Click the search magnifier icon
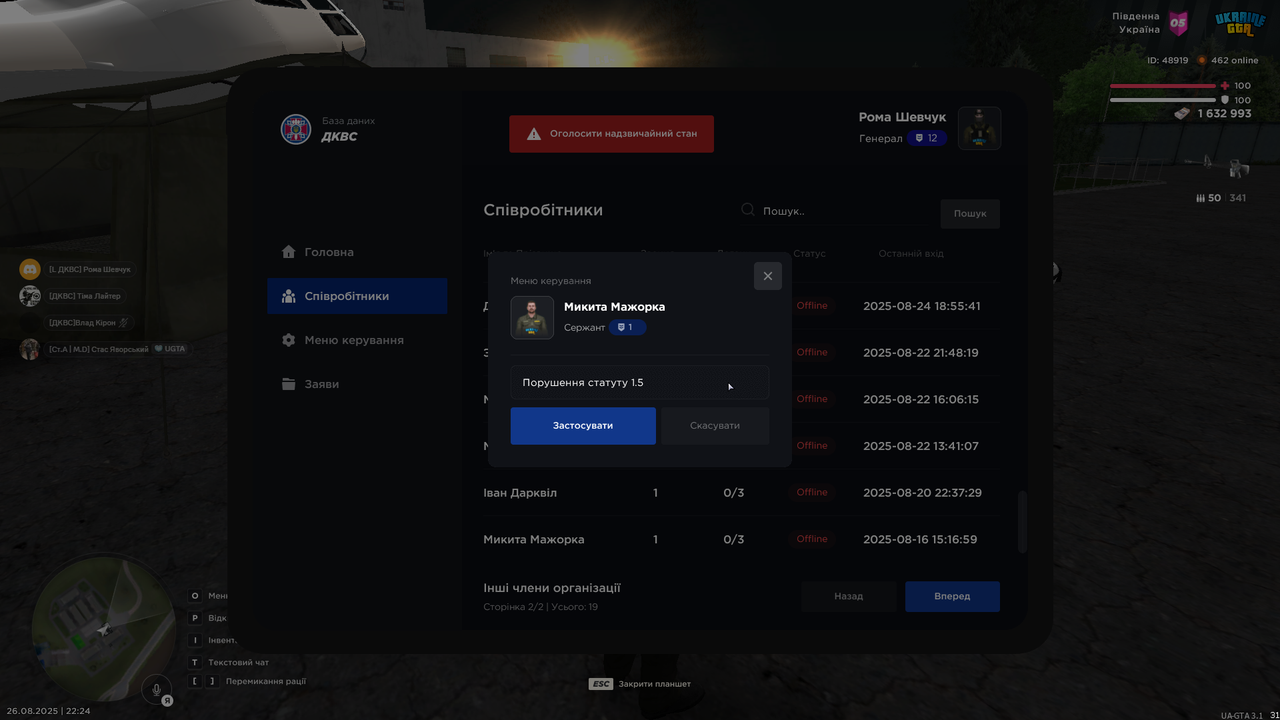Image resolution: width=1280 pixels, height=720 pixels. (x=748, y=210)
